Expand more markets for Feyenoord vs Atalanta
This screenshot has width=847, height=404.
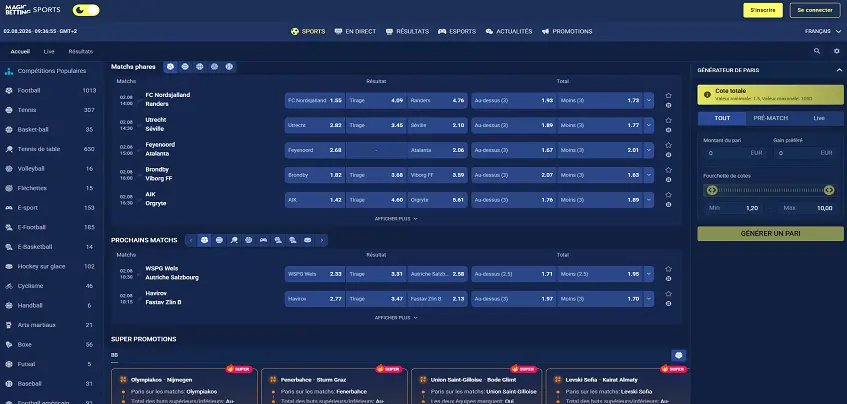pos(649,150)
